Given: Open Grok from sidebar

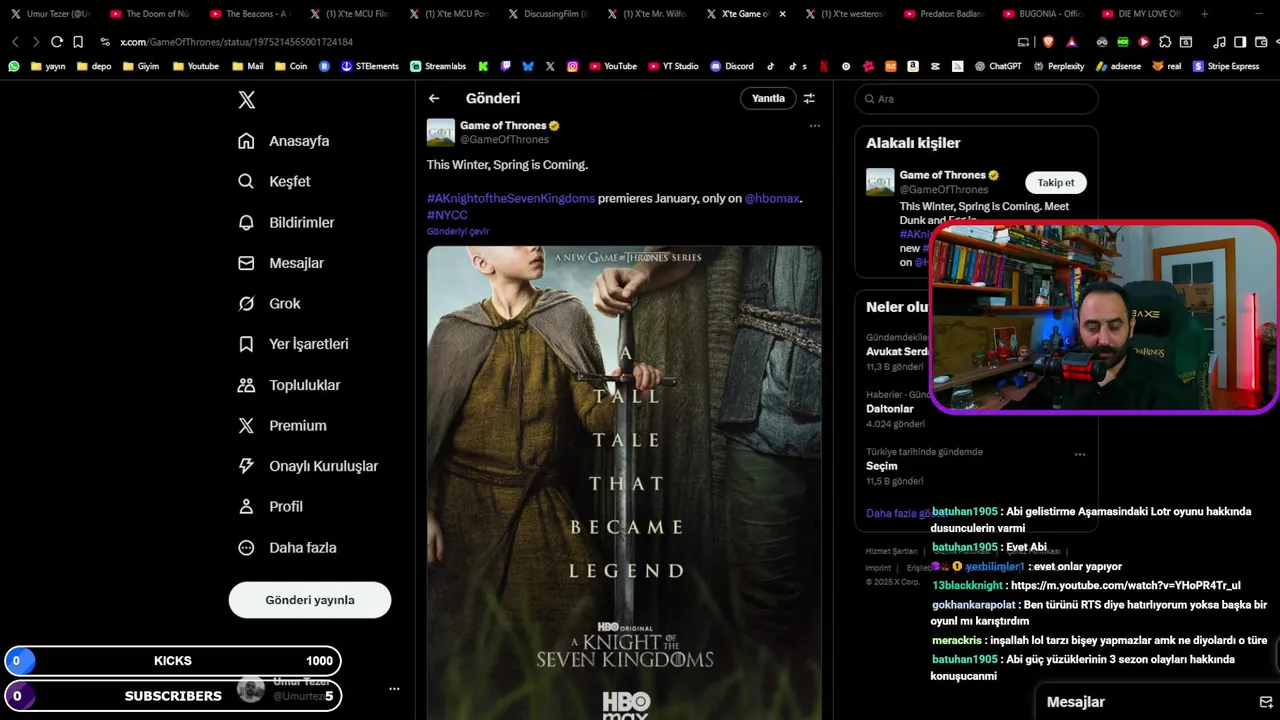Looking at the screenshot, I should pos(269,303).
